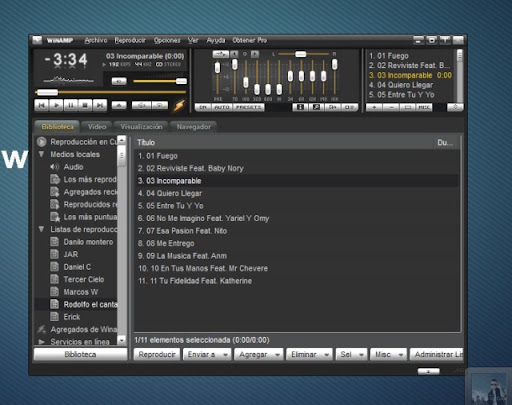512x405 pixels.
Task: Adjust the volume slider
Action: tap(160, 81)
